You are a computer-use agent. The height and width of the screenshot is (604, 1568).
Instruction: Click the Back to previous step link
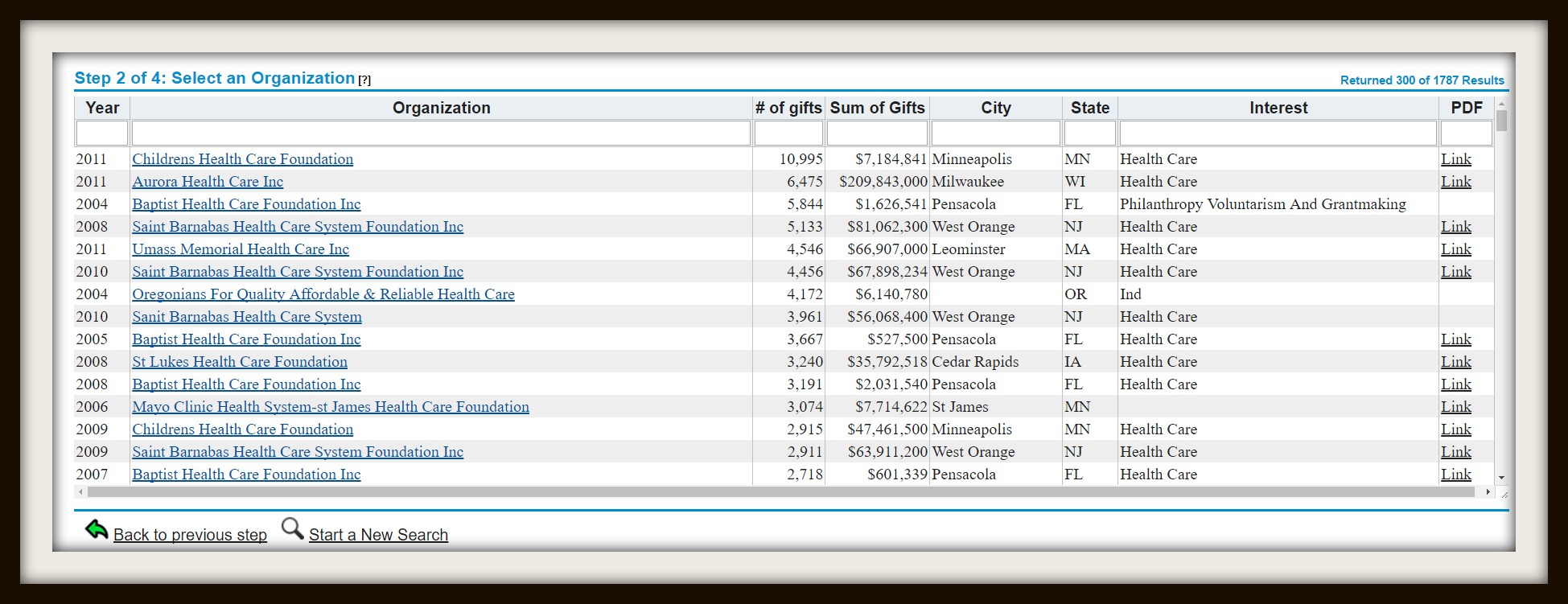[x=190, y=535]
